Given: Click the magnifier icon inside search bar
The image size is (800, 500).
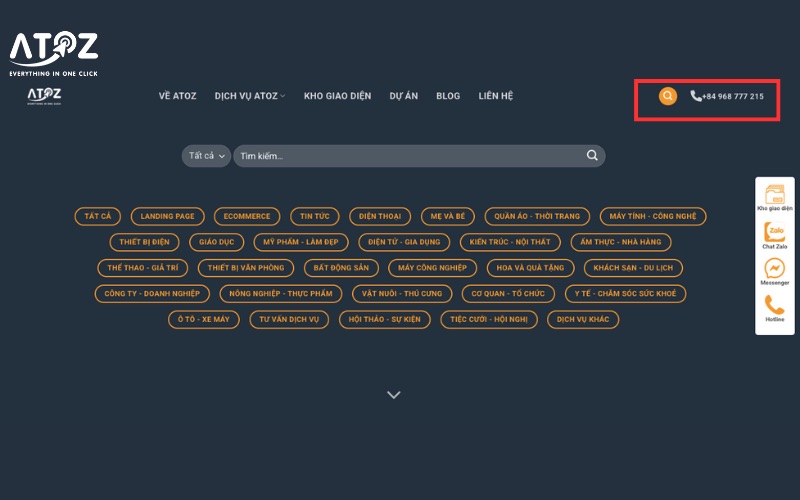Looking at the screenshot, I should click(x=592, y=155).
